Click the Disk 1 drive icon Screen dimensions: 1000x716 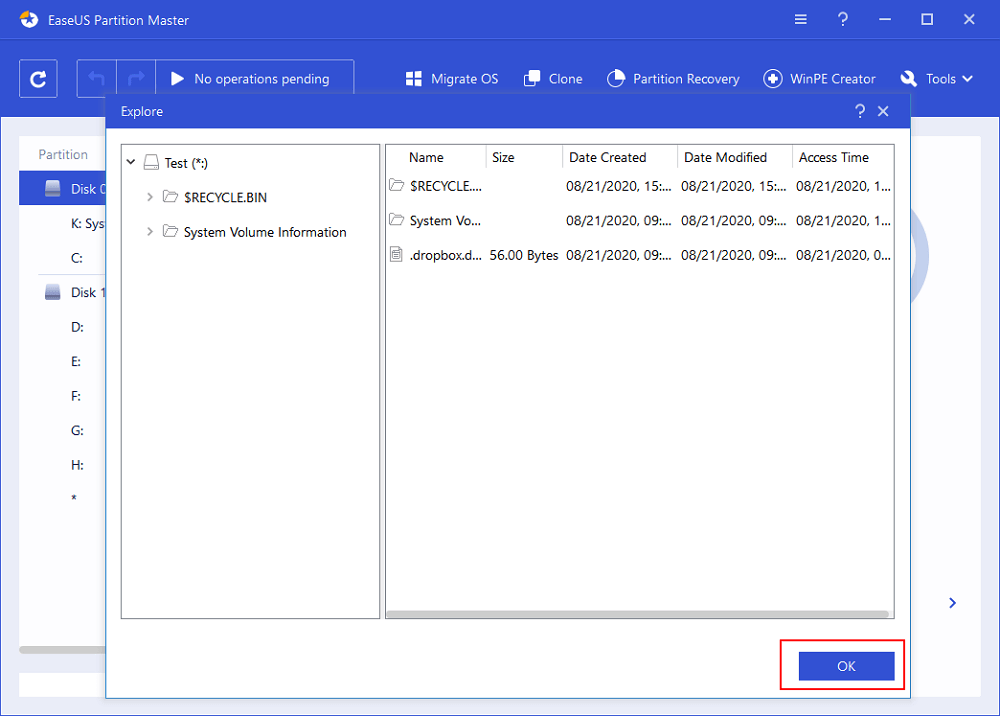pos(53,292)
